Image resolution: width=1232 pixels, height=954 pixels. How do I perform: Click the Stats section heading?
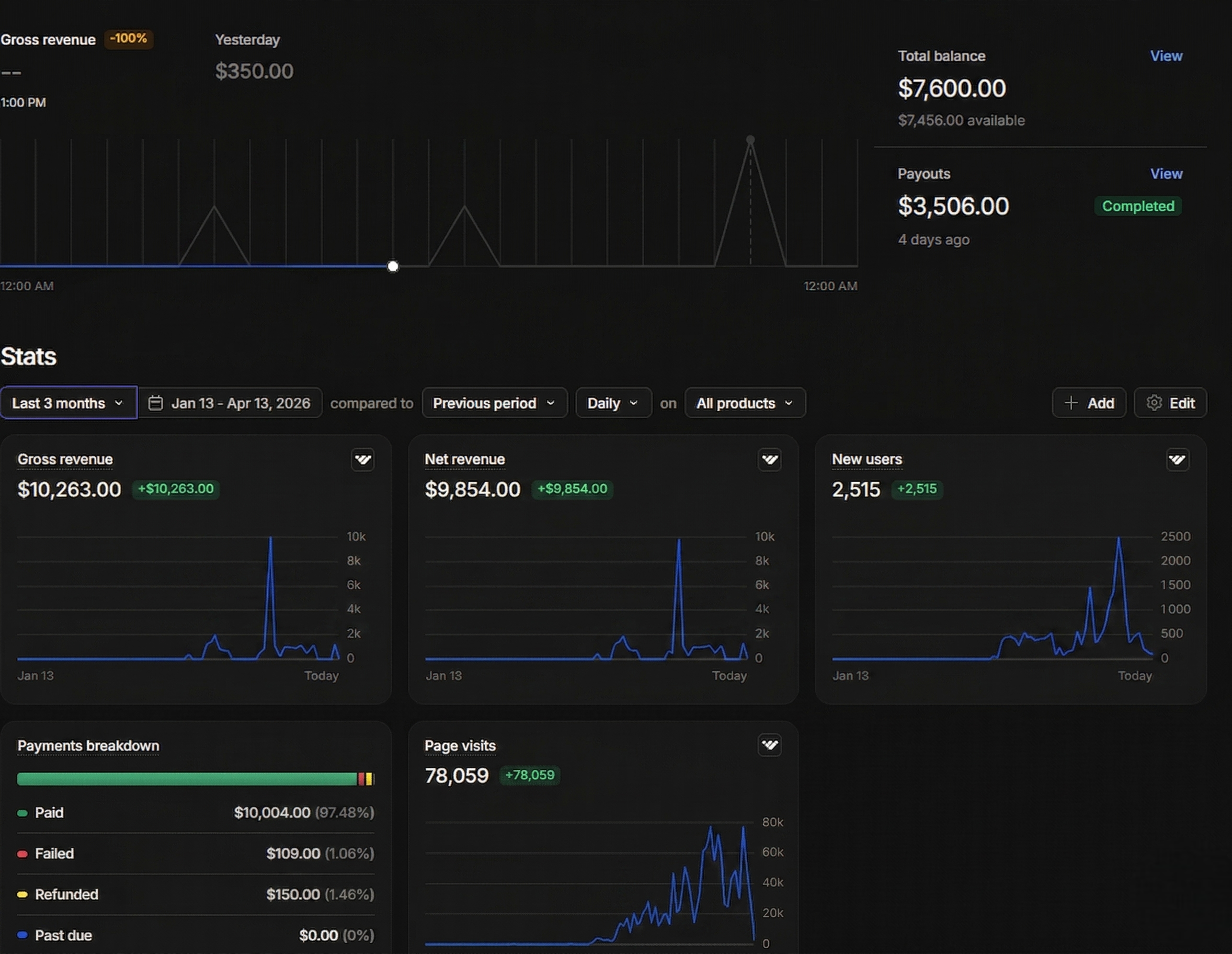coord(28,357)
